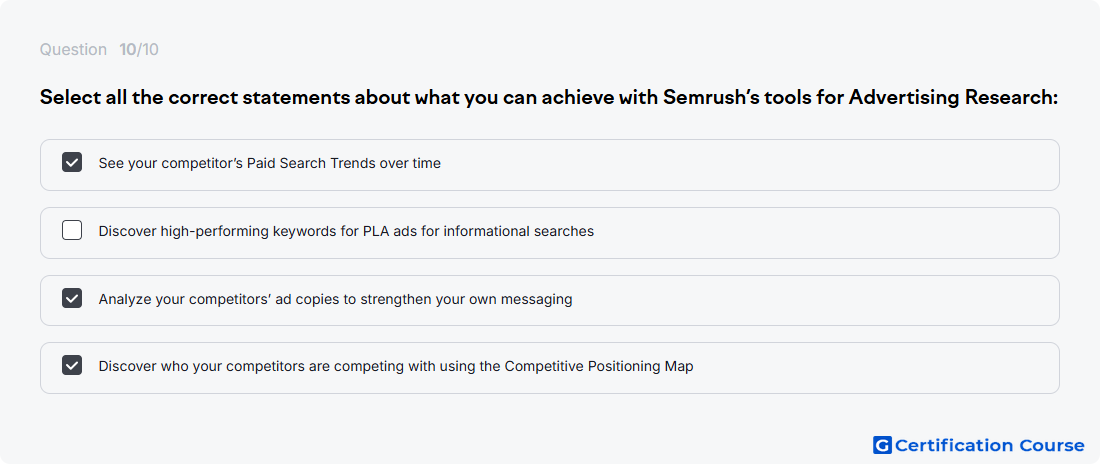The image size is (1100, 464).
Task: Click the bold Advertising Research question heading
Action: (x=549, y=98)
